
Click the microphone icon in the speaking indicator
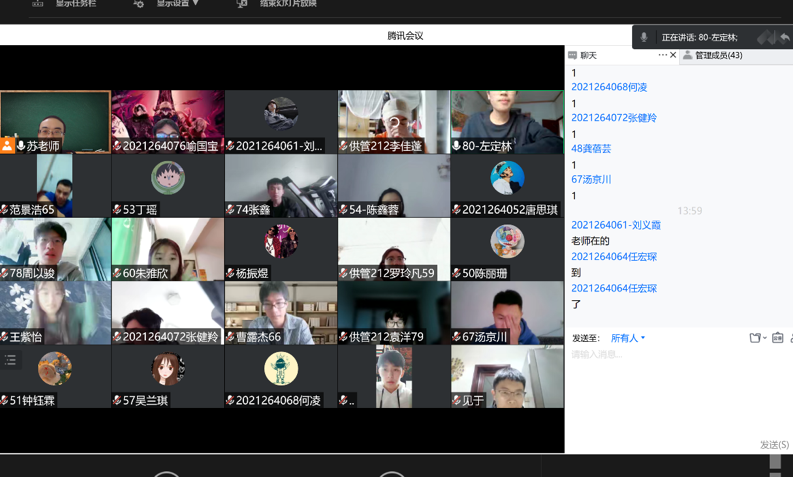(644, 37)
